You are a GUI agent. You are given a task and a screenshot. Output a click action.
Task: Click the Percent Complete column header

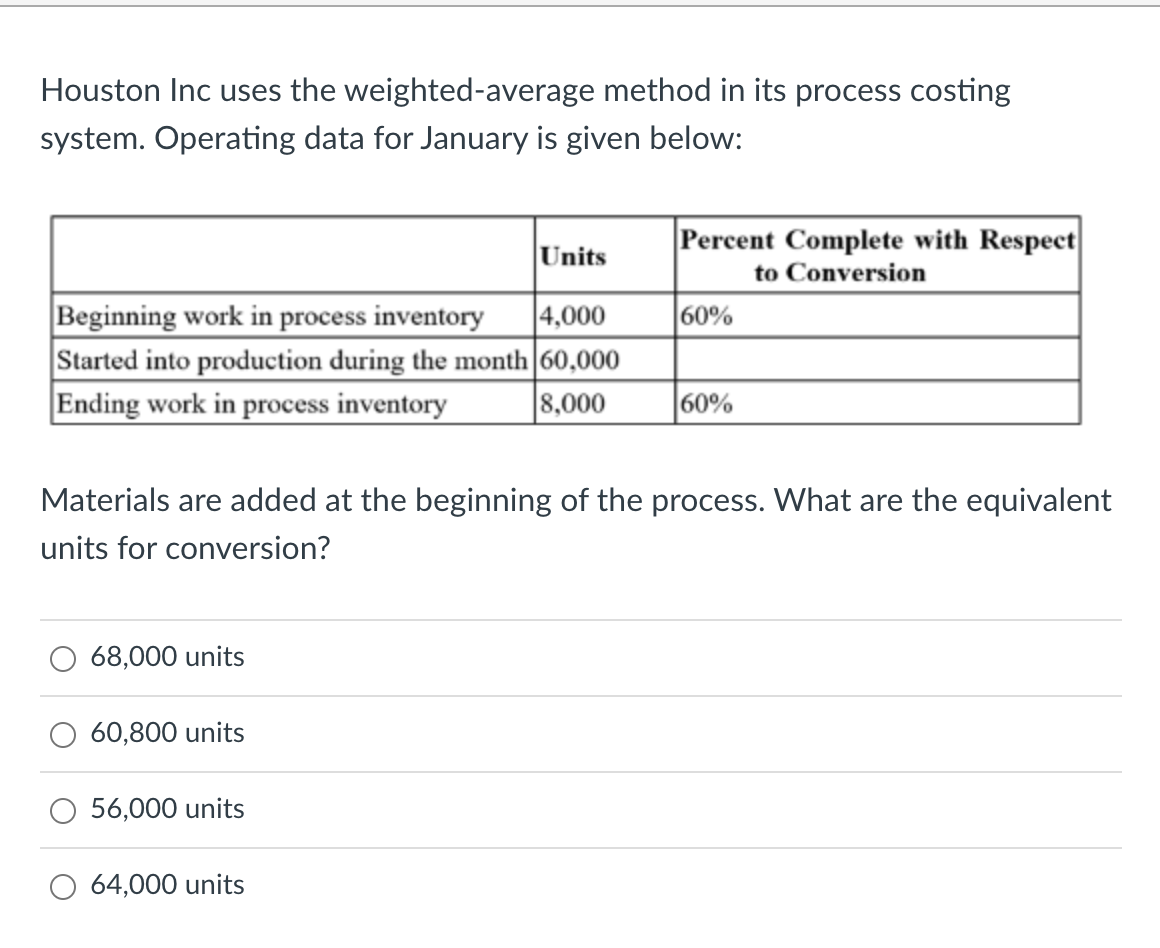click(x=878, y=255)
